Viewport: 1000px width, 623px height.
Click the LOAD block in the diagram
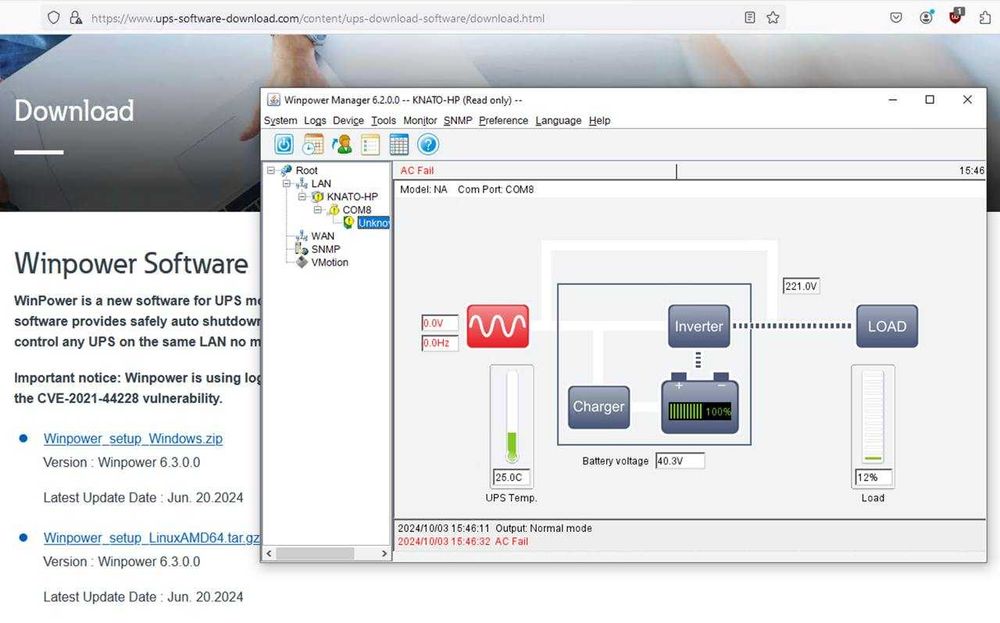tap(886, 326)
